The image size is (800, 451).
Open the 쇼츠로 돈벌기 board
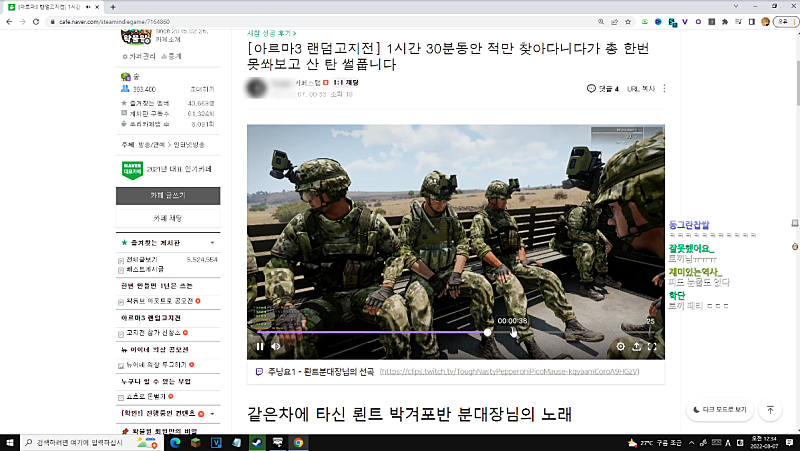[146, 396]
